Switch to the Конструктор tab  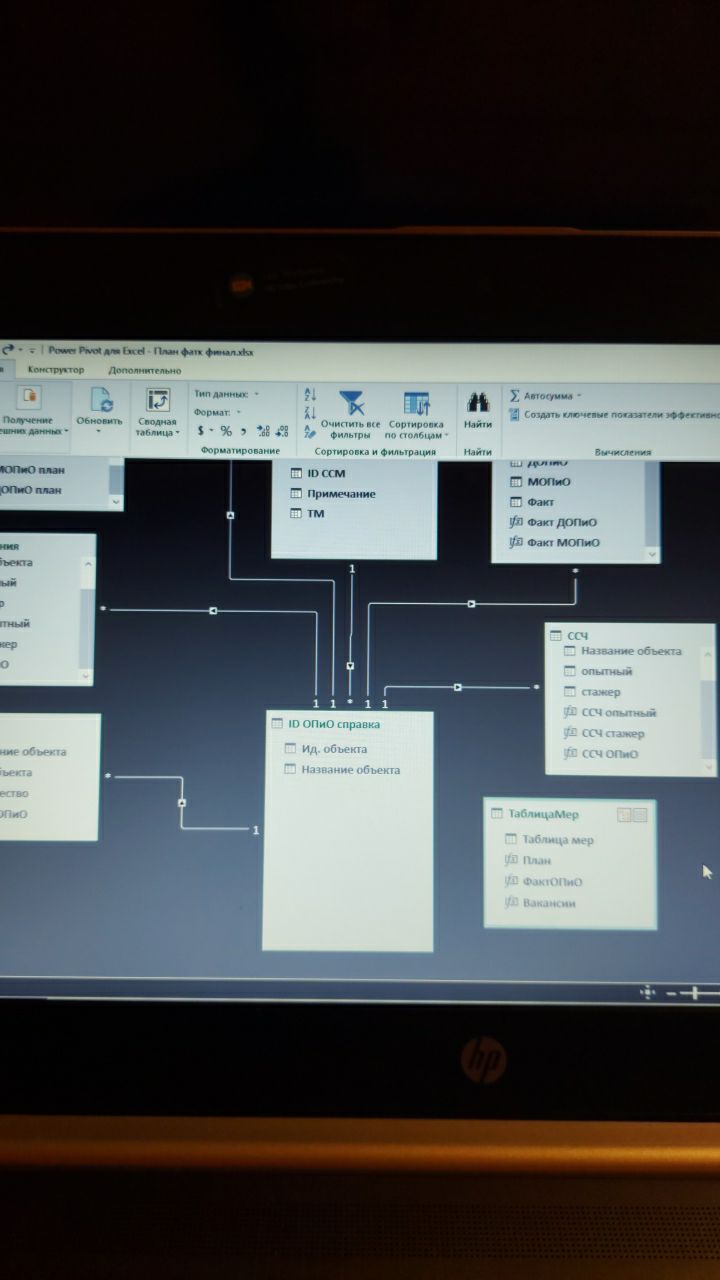click(56, 370)
